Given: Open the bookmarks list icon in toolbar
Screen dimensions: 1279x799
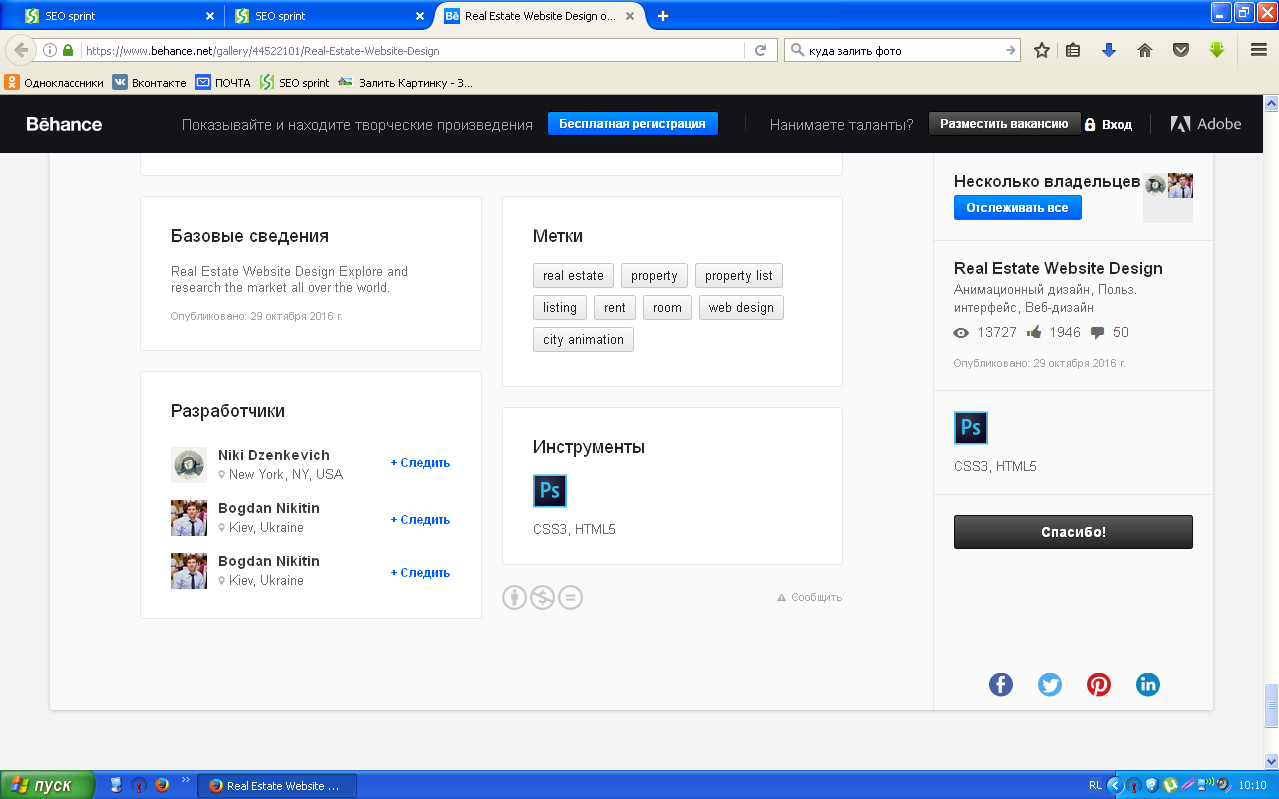Looking at the screenshot, I should [x=1073, y=50].
